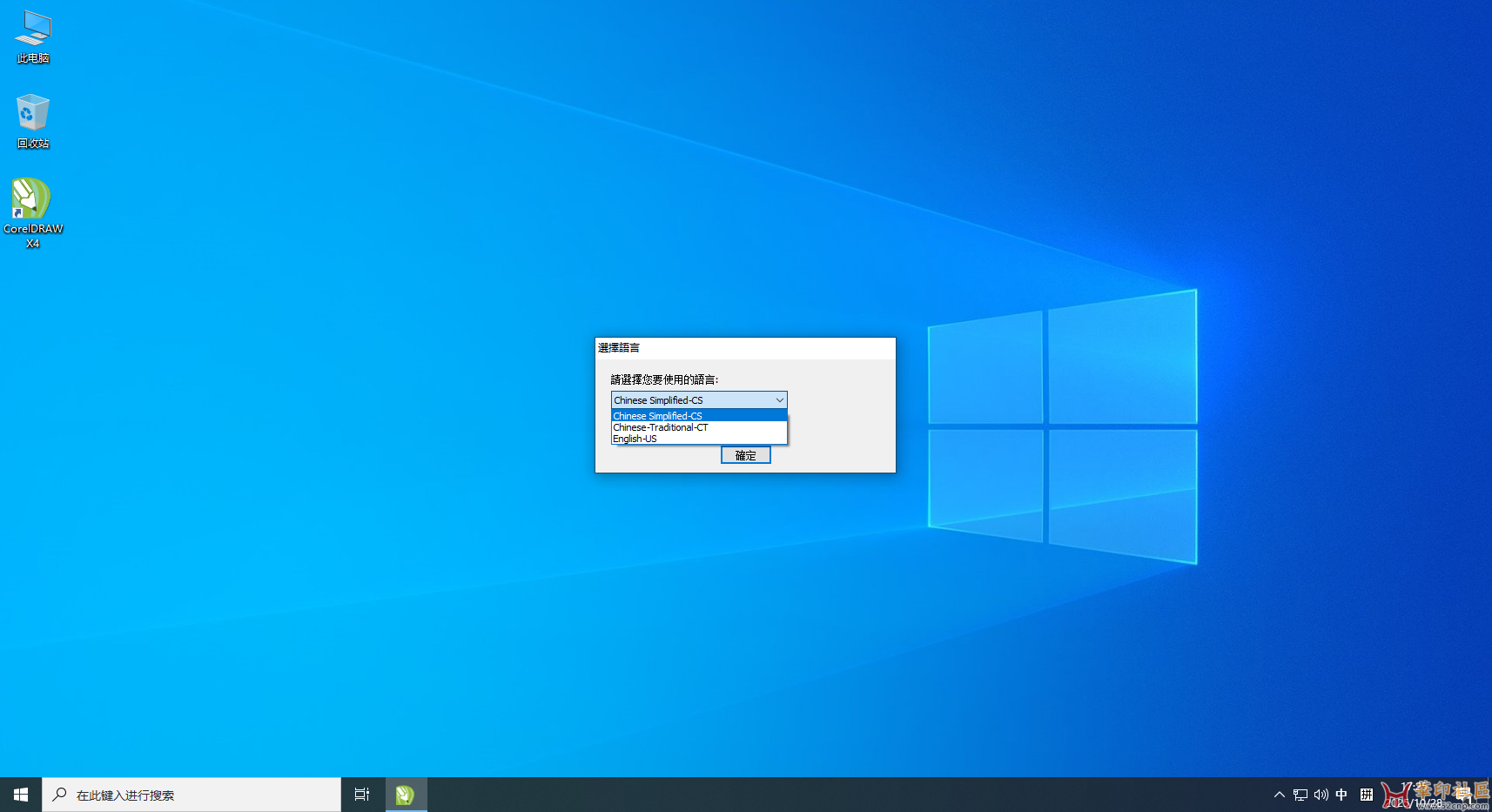The height and width of the screenshot is (812, 1492).
Task: Toggle 中 input between Chinese and English
Action: [x=1341, y=794]
